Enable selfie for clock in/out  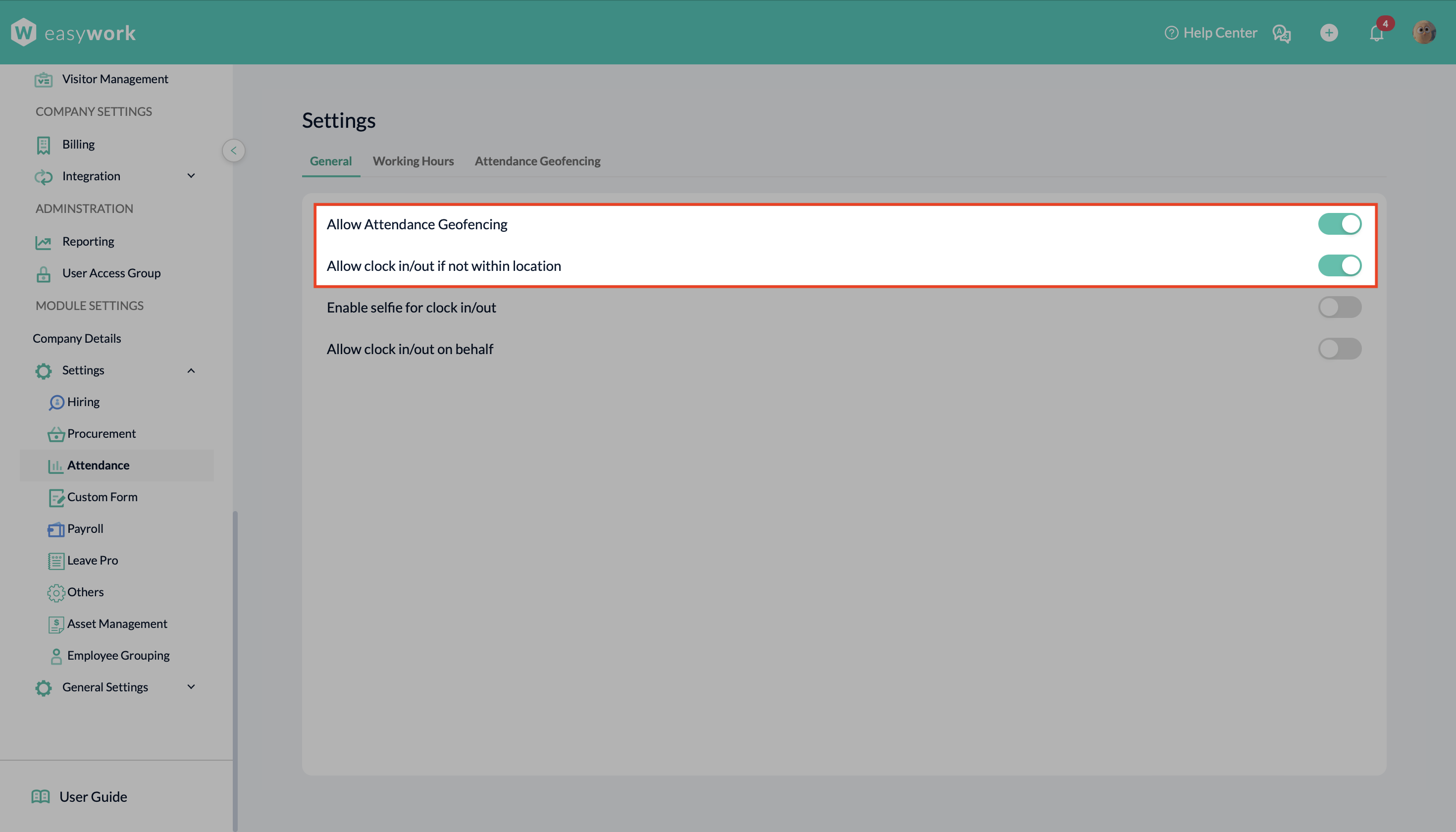pyautogui.click(x=1340, y=308)
